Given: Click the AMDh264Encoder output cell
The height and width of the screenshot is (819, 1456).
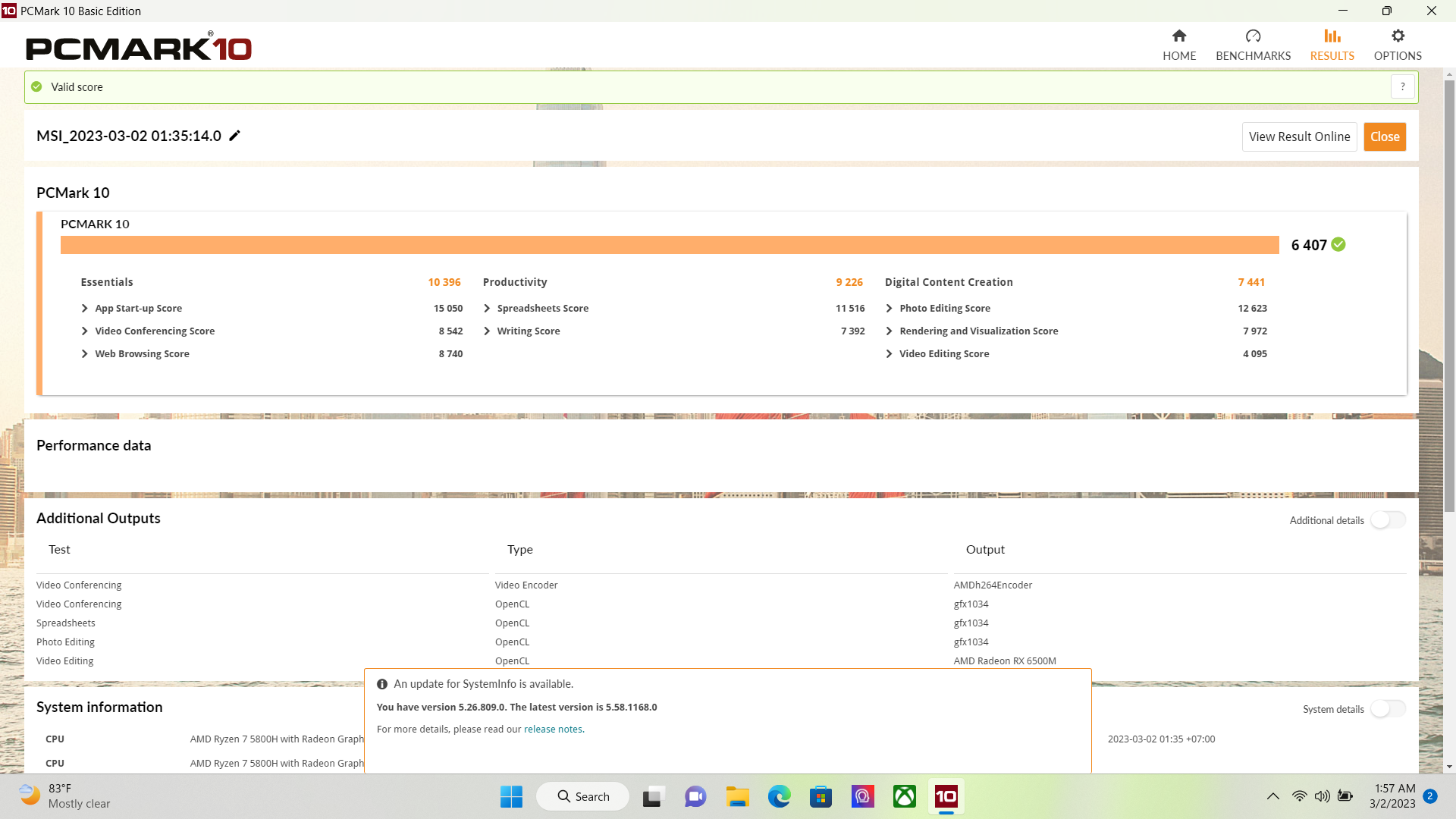Looking at the screenshot, I should (x=993, y=585).
